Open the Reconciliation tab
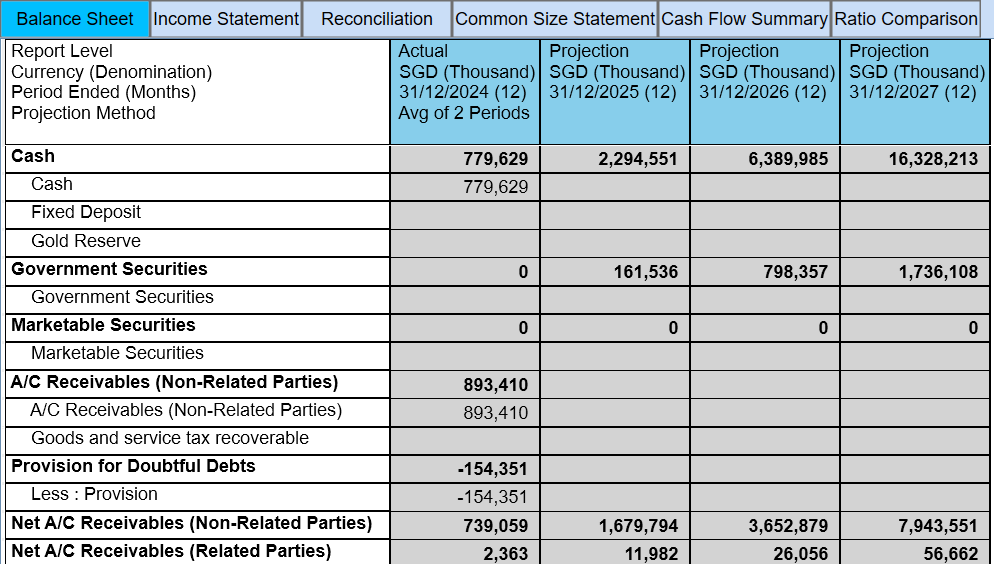This screenshot has width=994, height=564. [x=377, y=19]
